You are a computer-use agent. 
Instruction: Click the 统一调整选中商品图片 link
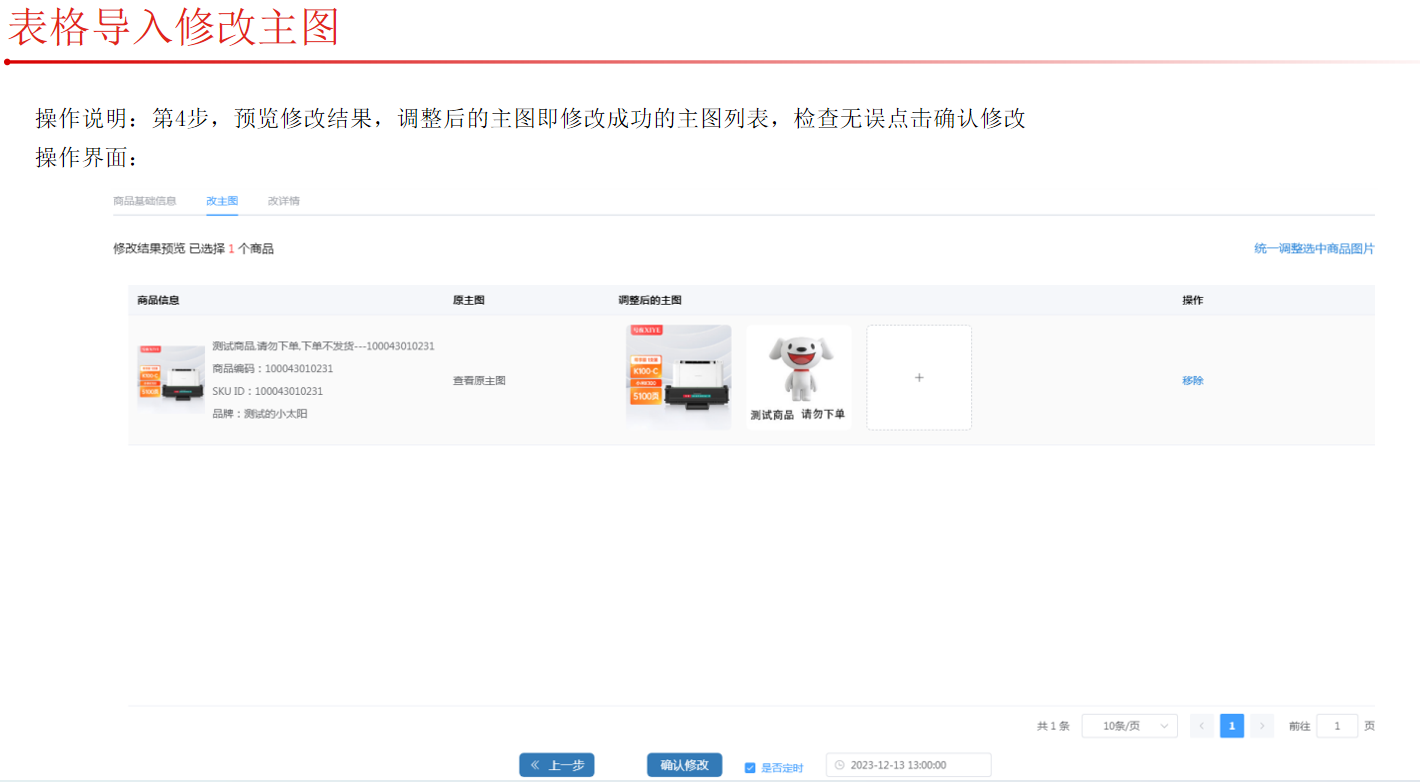point(1314,249)
